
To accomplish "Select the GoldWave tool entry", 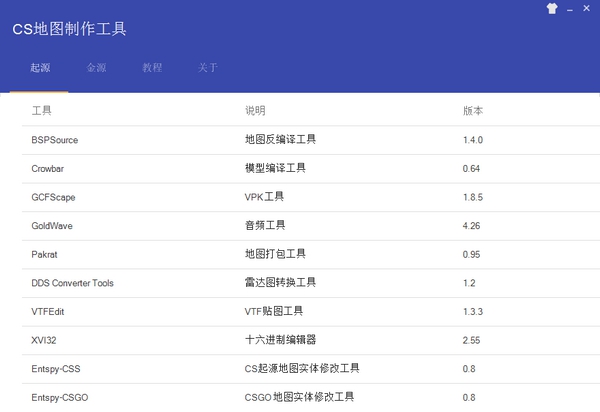I will tap(52, 226).
